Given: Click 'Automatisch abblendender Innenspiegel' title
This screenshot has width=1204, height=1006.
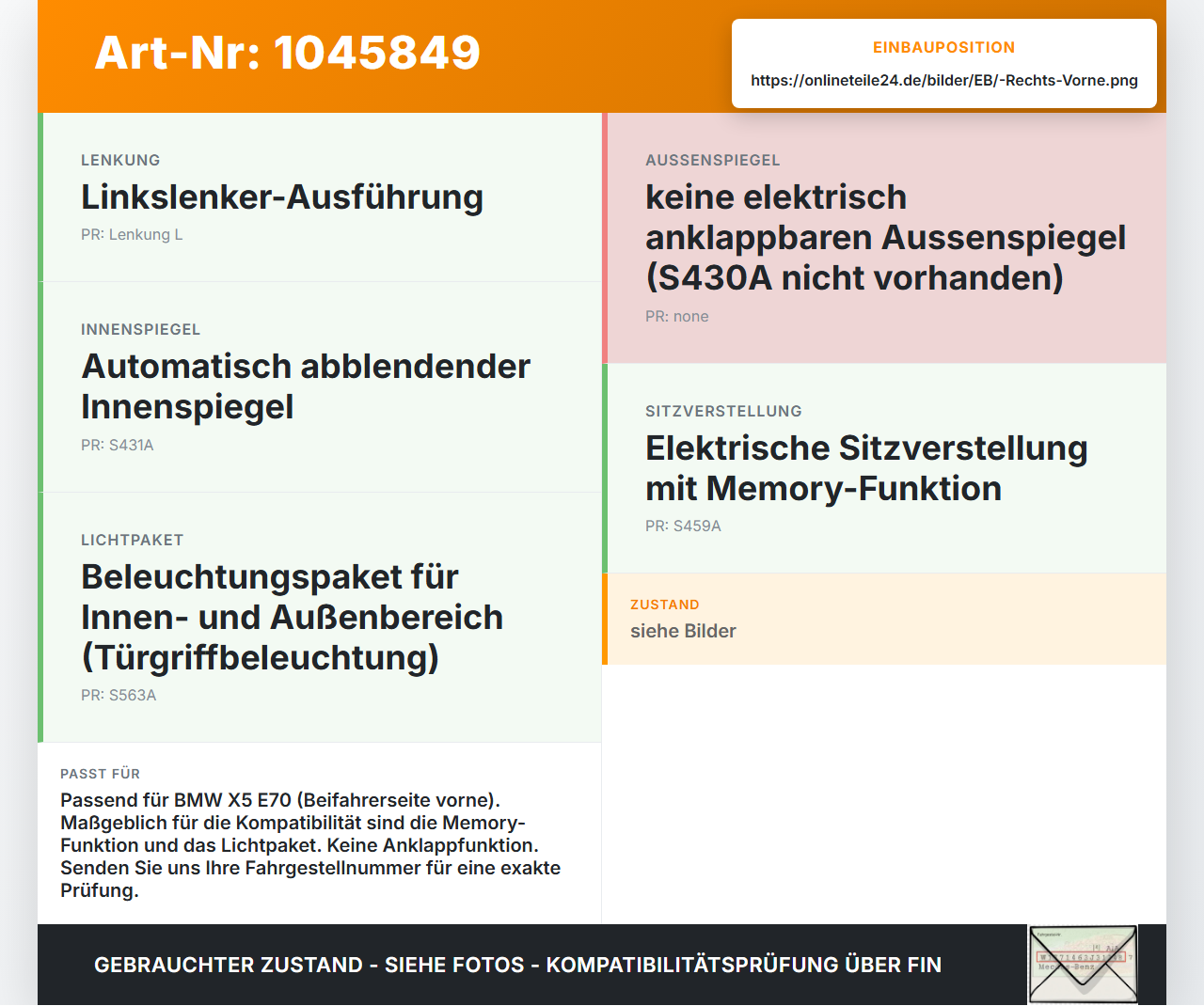Looking at the screenshot, I should 306,386.
